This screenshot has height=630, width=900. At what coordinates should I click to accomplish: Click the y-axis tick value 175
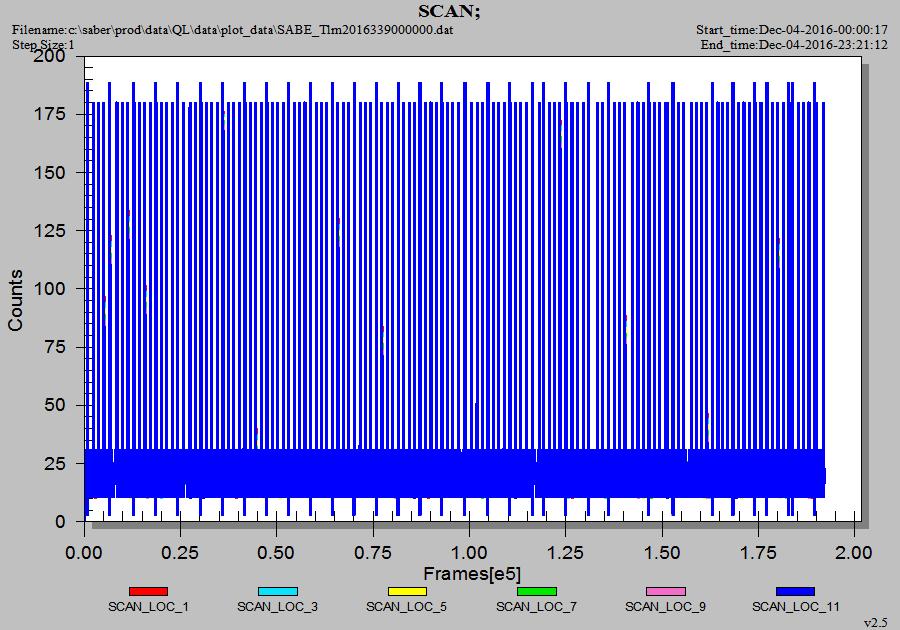pos(50,114)
